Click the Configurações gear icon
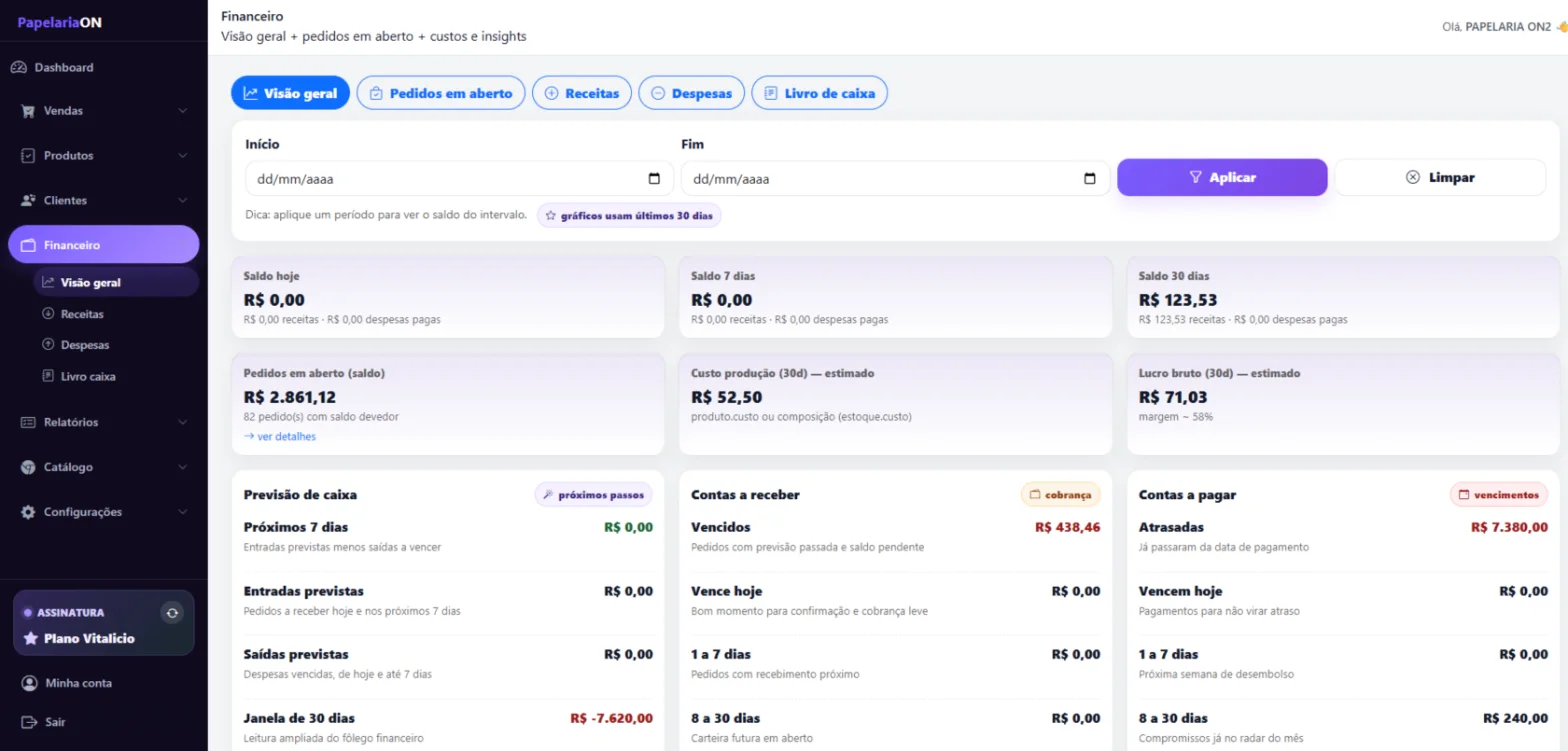 coord(28,512)
